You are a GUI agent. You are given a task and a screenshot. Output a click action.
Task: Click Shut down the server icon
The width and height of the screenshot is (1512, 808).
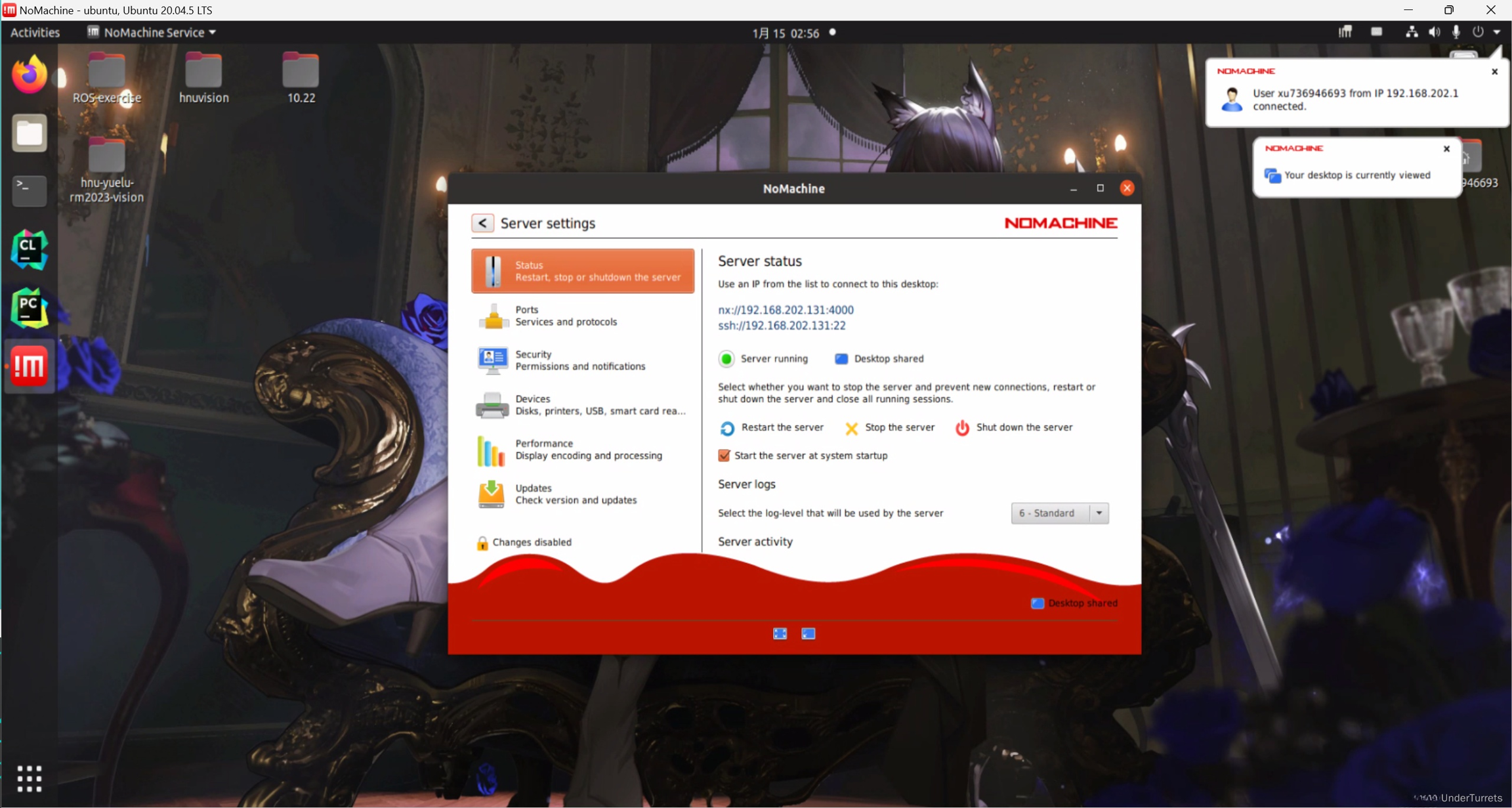[961, 428]
